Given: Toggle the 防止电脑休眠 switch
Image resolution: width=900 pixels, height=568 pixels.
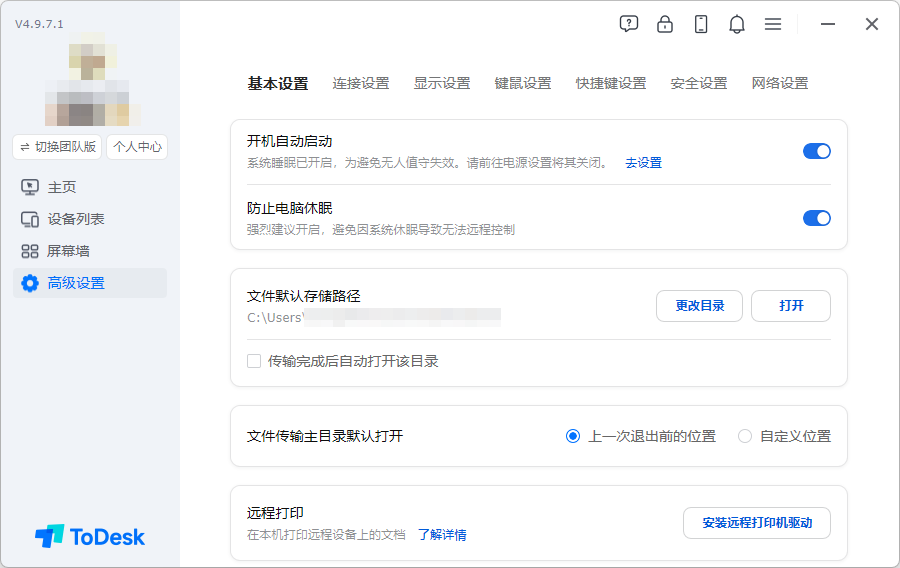Looking at the screenshot, I should [x=817, y=218].
